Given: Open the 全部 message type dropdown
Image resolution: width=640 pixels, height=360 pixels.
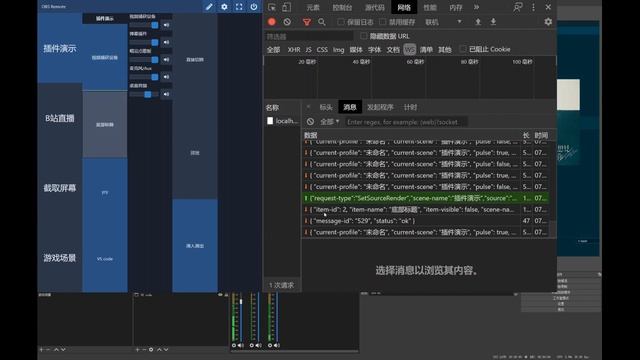Looking at the screenshot, I should click(329, 122).
